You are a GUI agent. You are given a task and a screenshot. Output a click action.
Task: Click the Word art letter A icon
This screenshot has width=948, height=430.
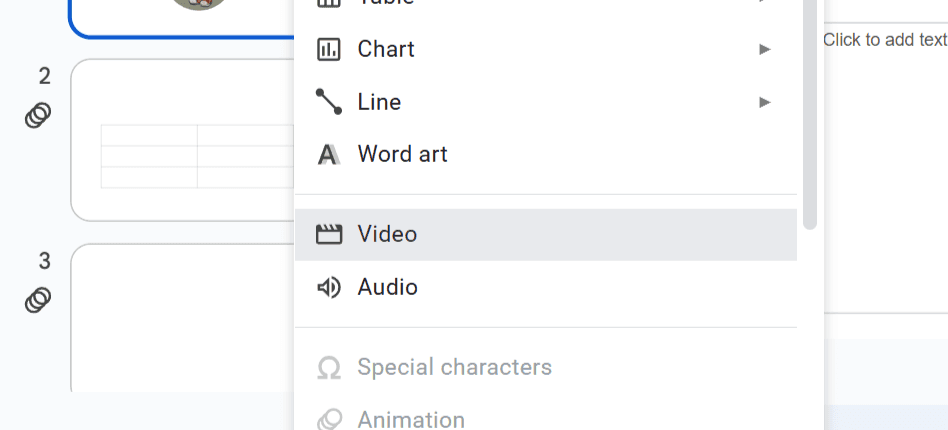point(329,155)
